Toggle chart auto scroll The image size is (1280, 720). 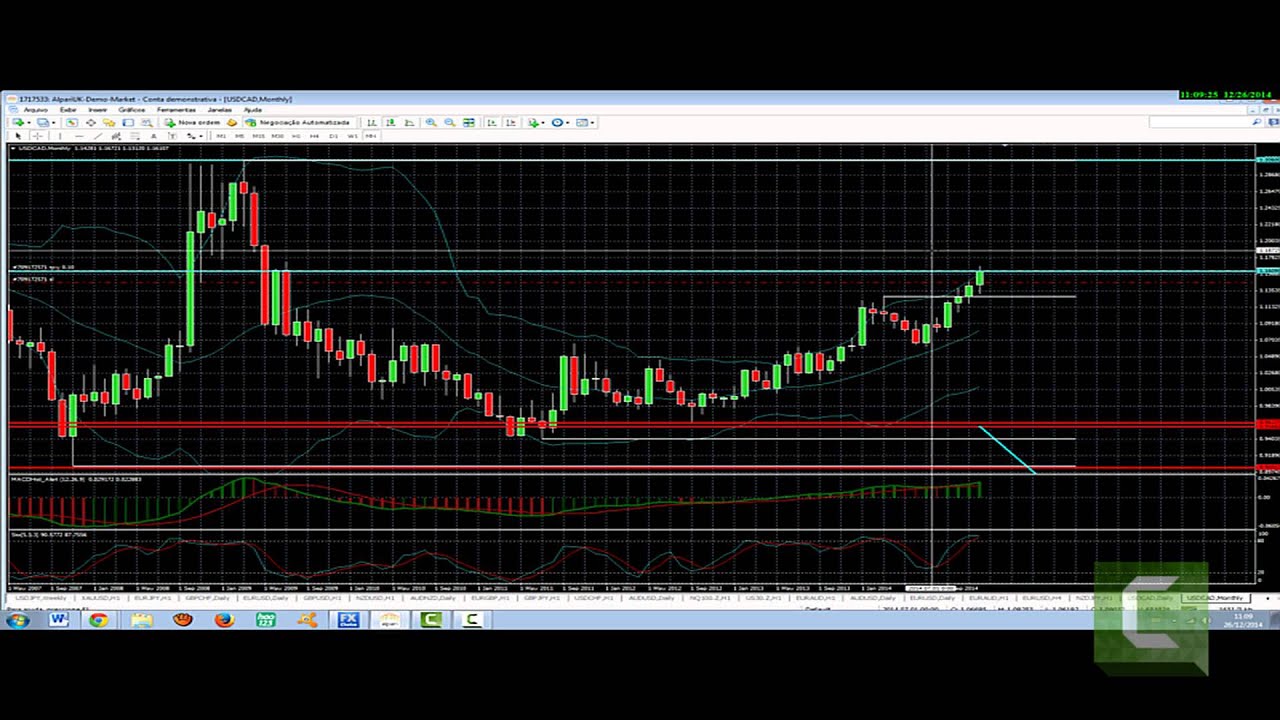pyautogui.click(x=491, y=122)
